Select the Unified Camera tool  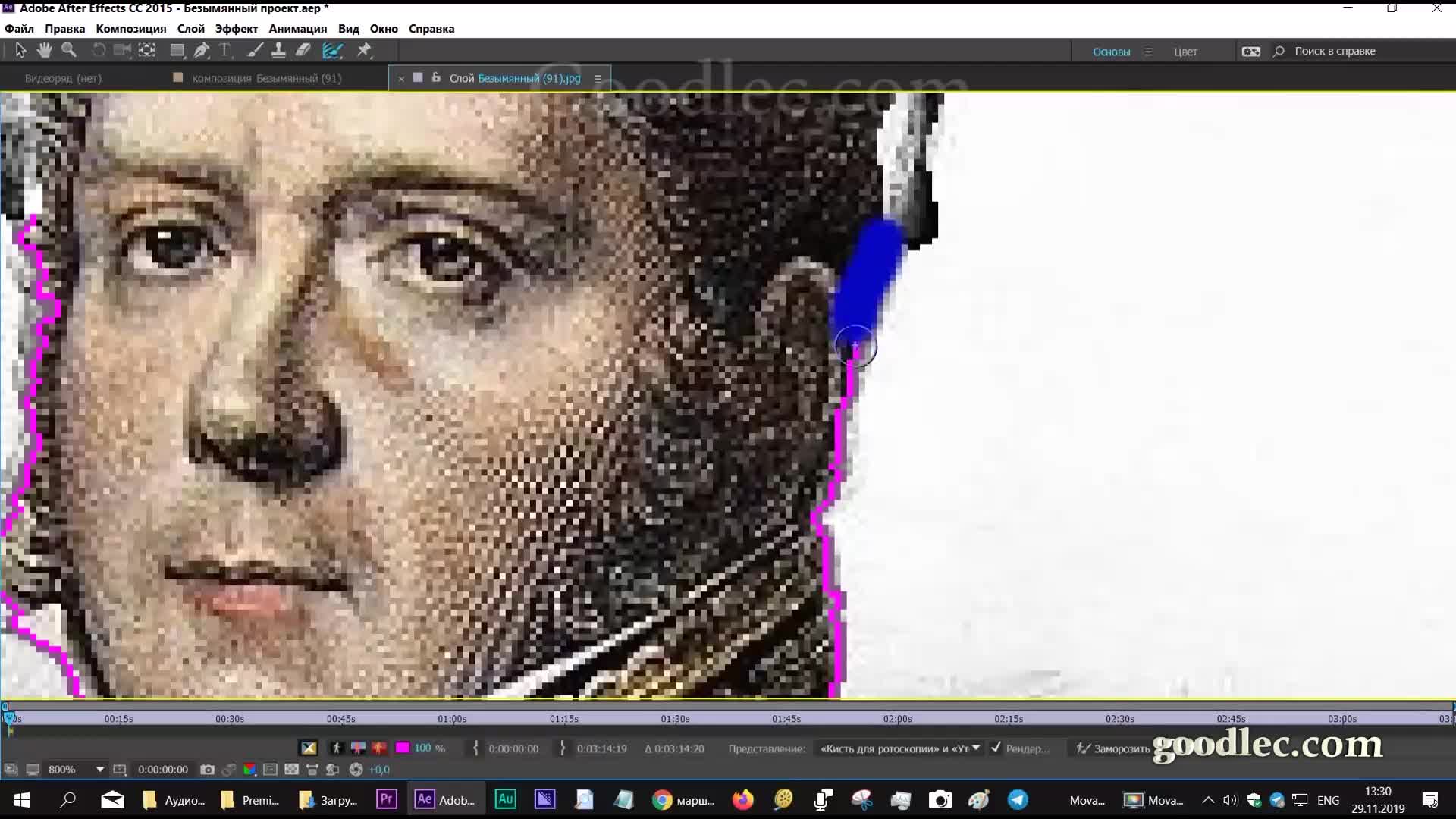point(122,50)
